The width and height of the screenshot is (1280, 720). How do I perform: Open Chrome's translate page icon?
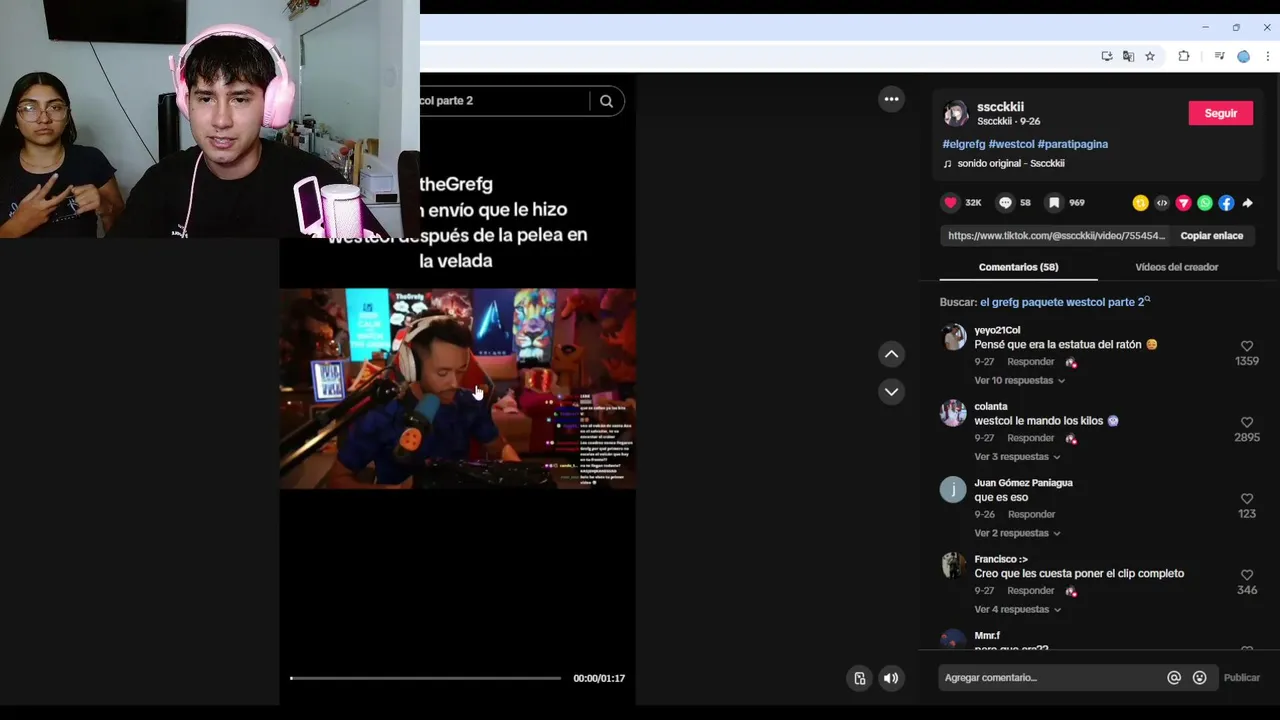tap(1128, 56)
